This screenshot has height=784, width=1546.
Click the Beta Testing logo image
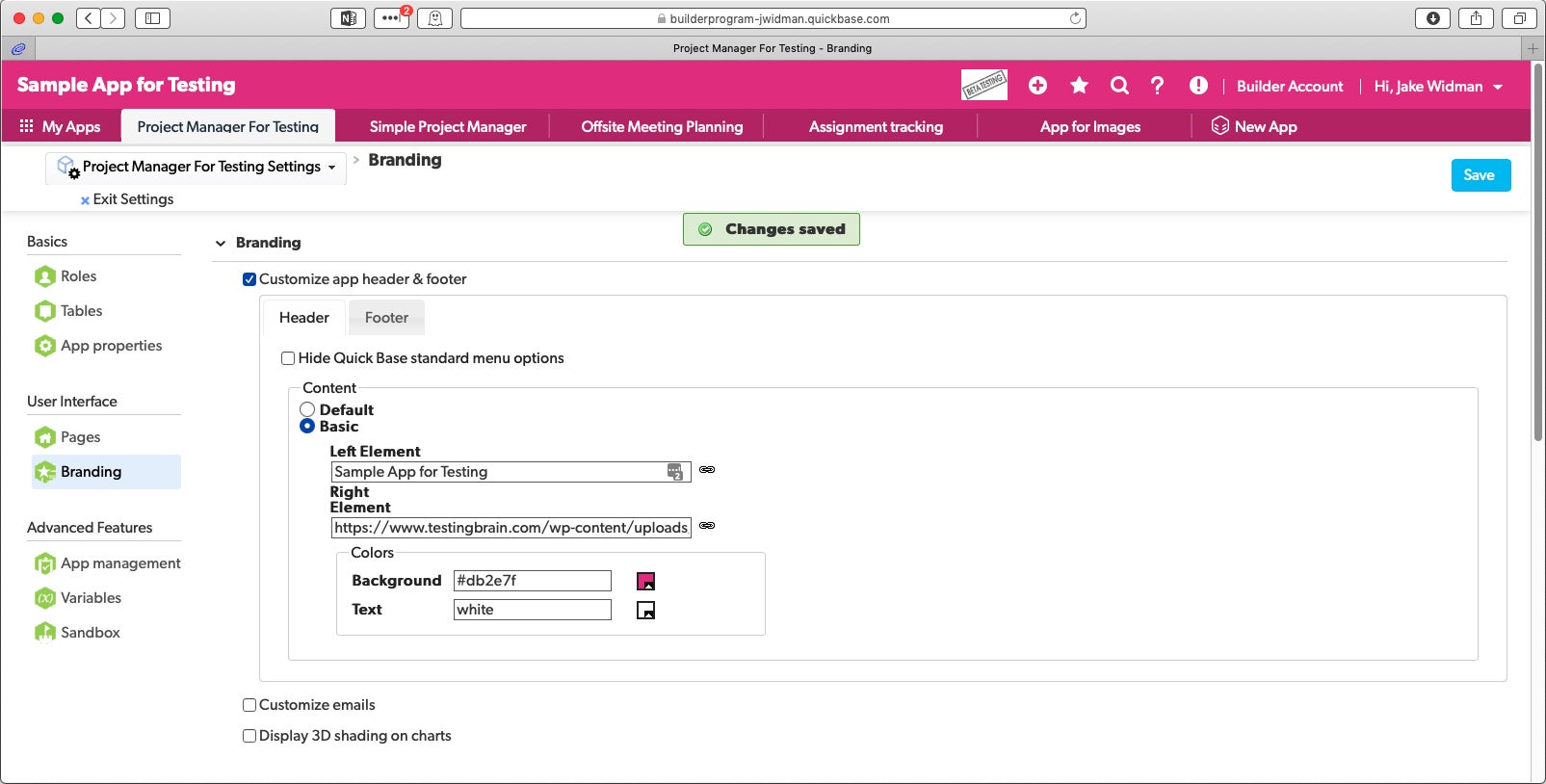[x=984, y=85]
